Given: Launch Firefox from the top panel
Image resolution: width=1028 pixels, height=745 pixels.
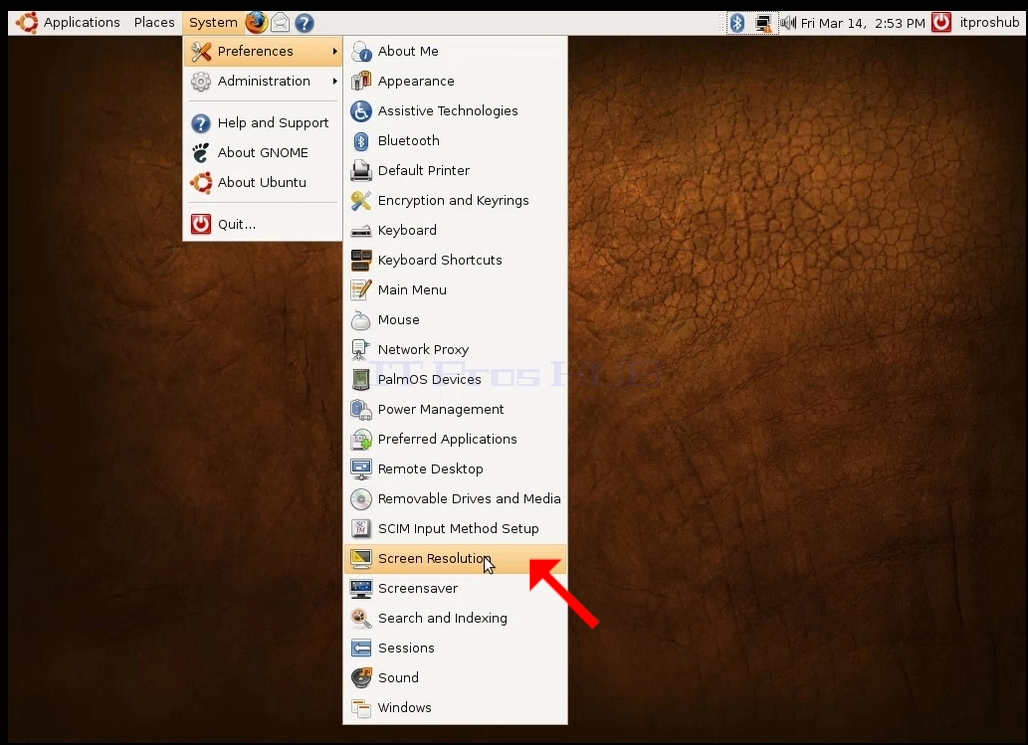Looking at the screenshot, I should click(256, 22).
